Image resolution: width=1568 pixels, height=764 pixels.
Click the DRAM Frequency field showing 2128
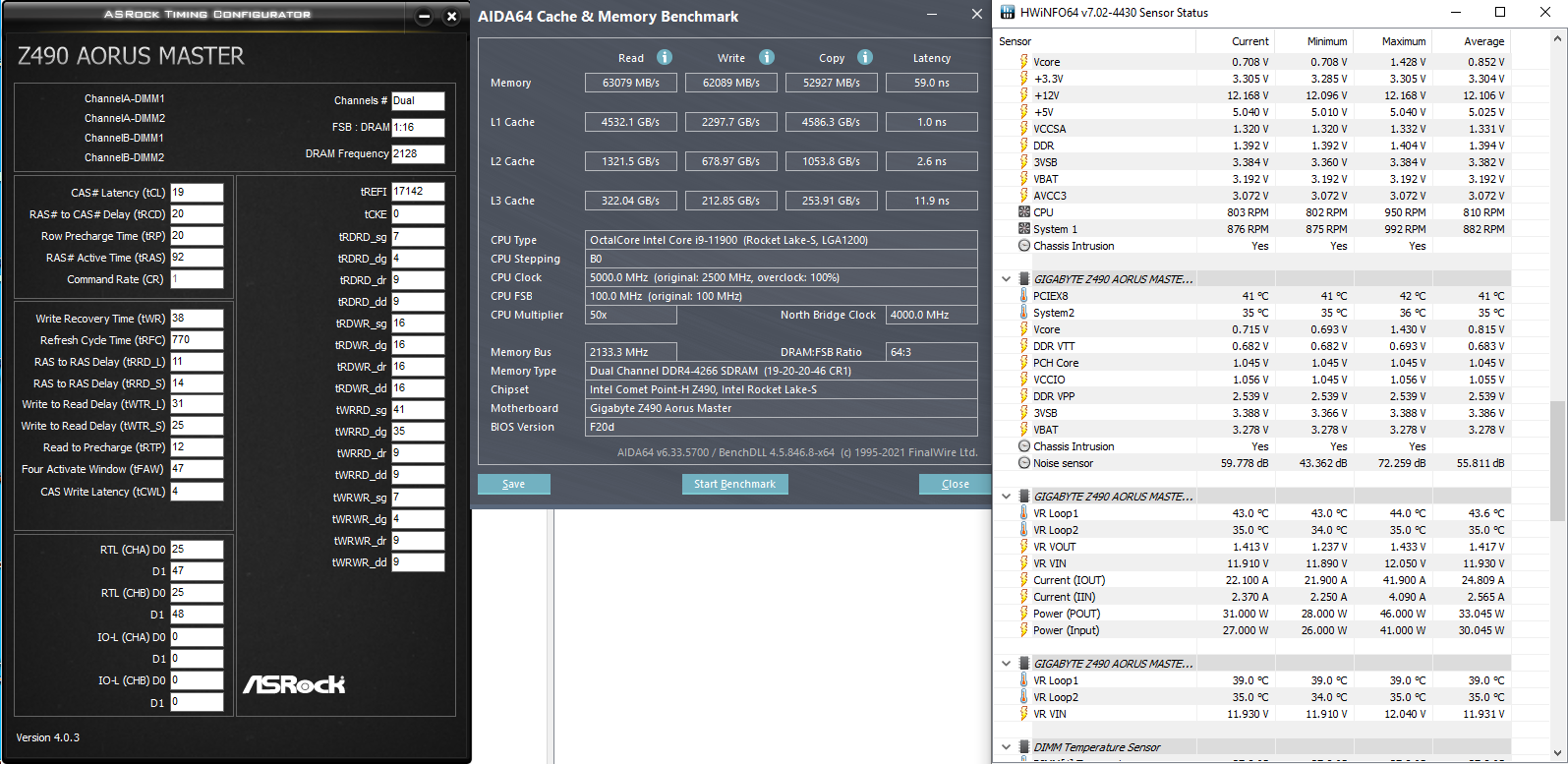pyautogui.click(x=418, y=154)
